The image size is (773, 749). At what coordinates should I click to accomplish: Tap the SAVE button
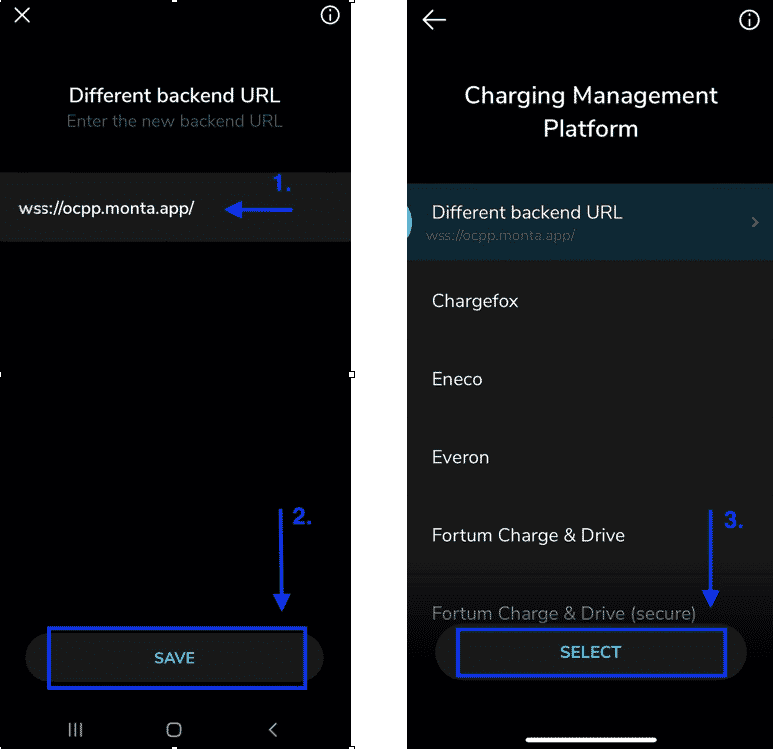click(175, 658)
